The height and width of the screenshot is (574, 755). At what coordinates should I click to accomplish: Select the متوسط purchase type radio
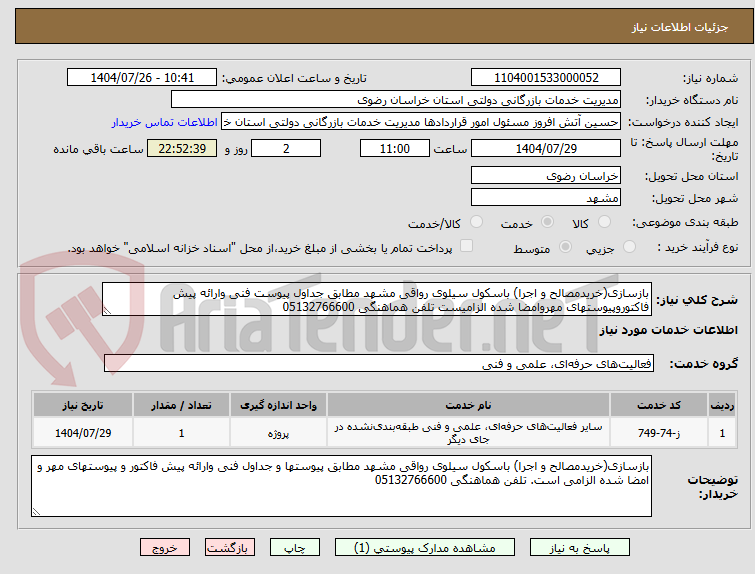click(565, 247)
